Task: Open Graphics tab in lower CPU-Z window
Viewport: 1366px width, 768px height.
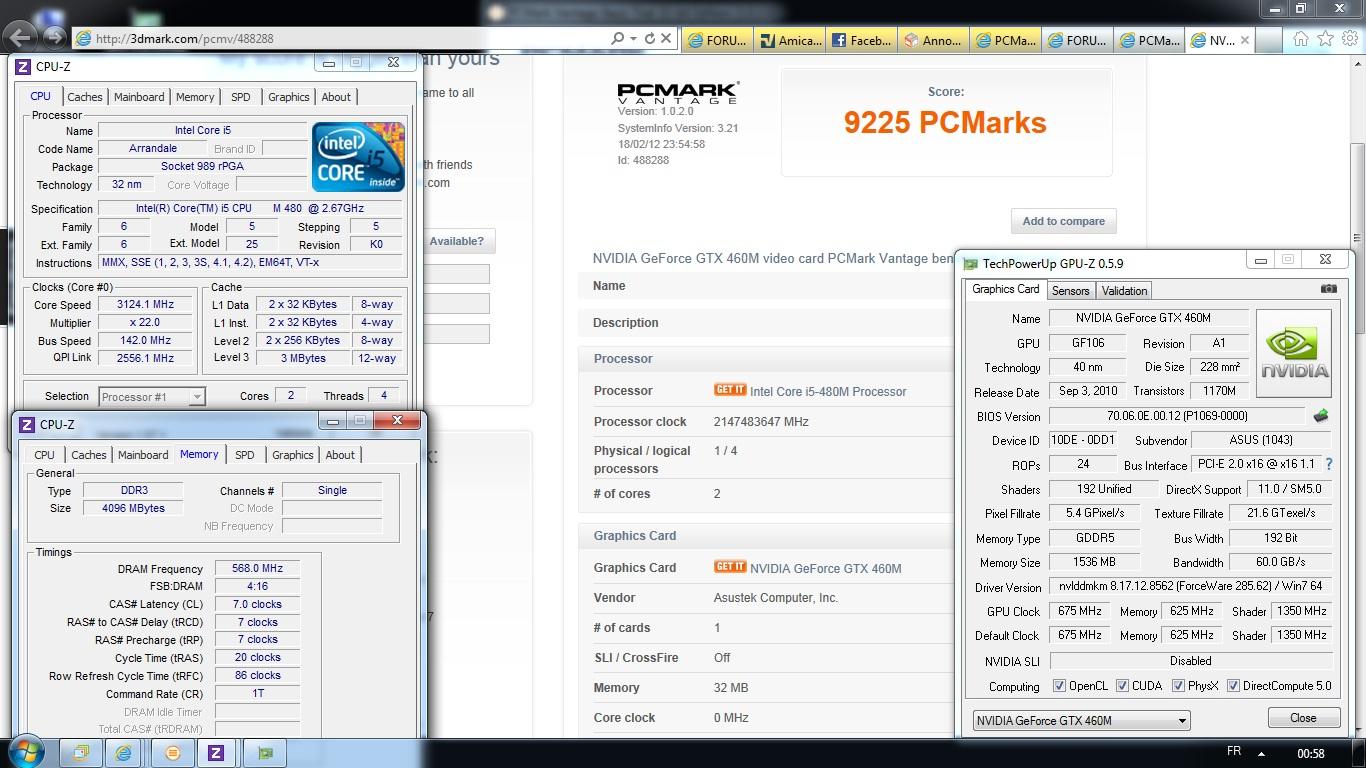Action: [293, 455]
